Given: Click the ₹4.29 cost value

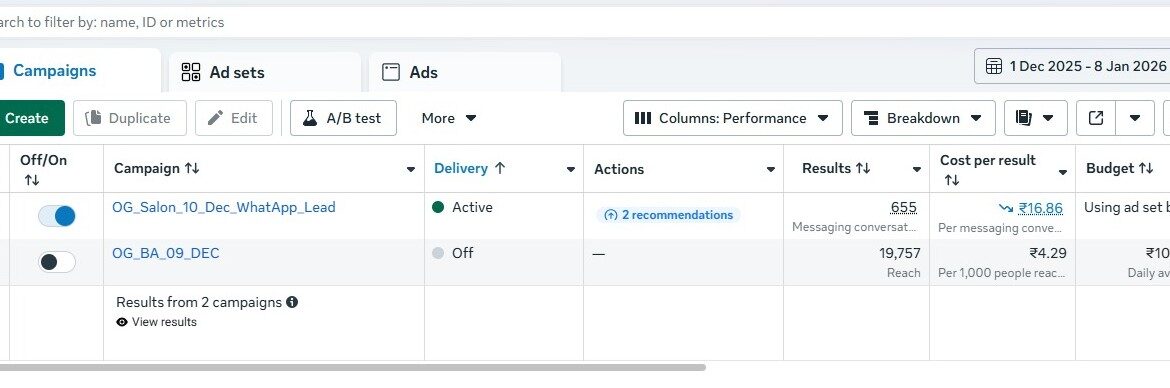Looking at the screenshot, I should 1048,253.
